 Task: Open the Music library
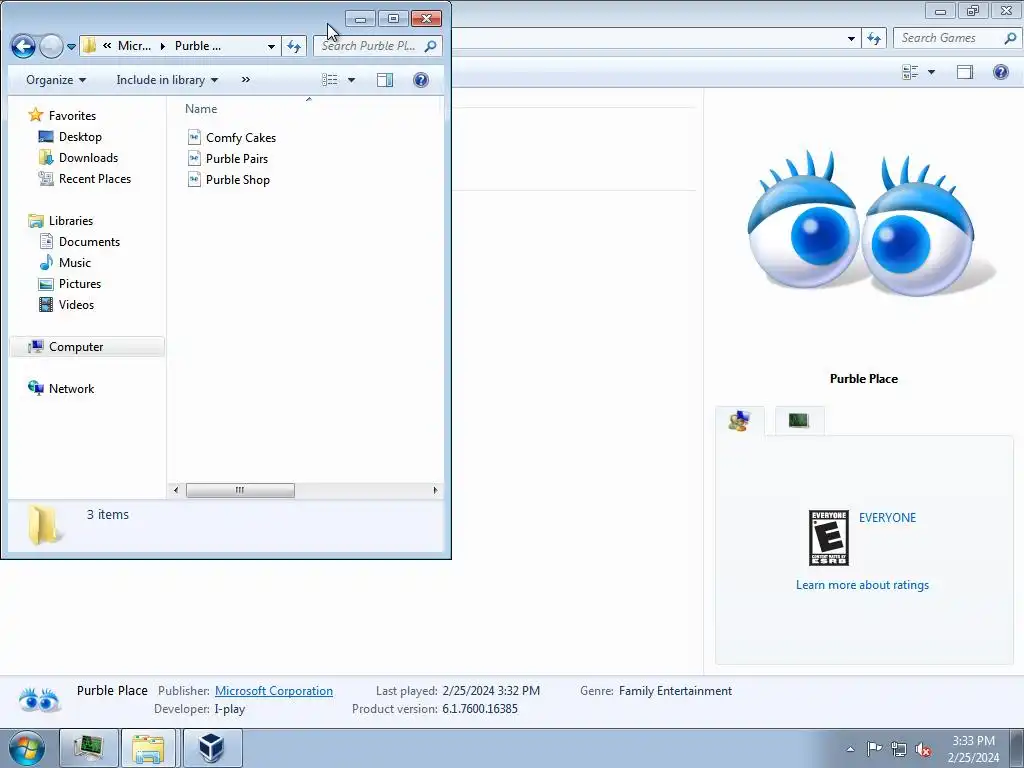(x=74, y=263)
